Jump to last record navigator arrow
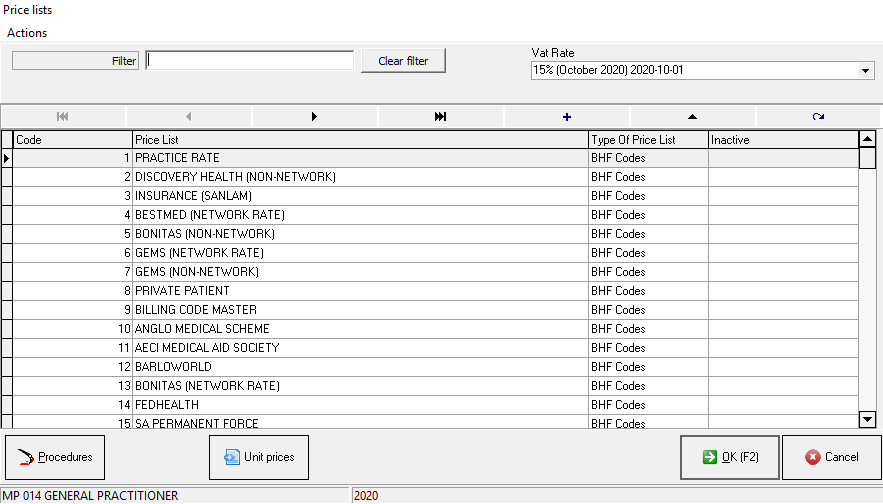Viewport: 883px width, 504px height. (x=440, y=117)
